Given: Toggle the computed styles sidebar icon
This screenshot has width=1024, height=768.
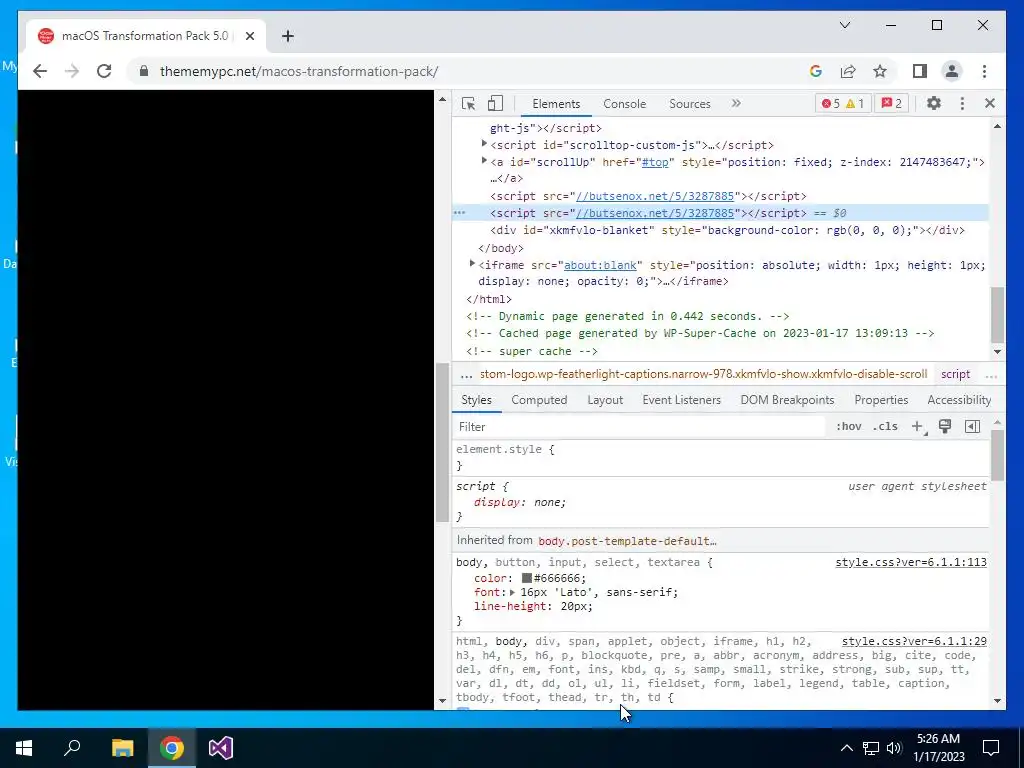Looking at the screenshot, I should click(x=972, y=426).
